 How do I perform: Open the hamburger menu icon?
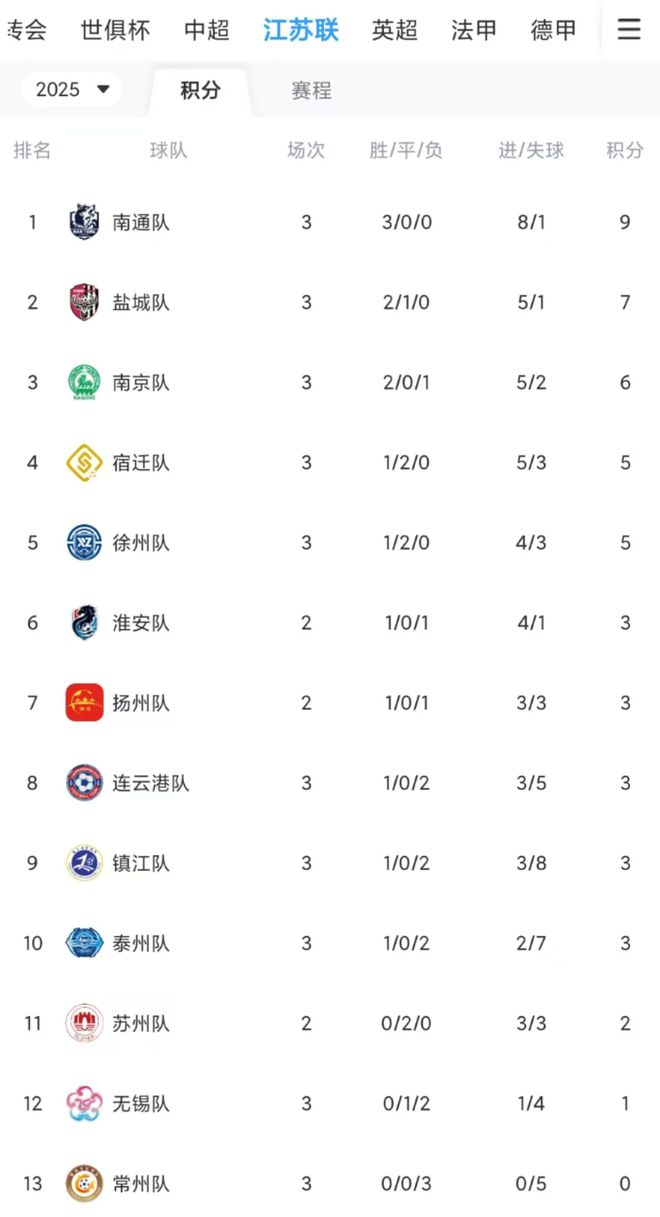click(x=628, y=30)
